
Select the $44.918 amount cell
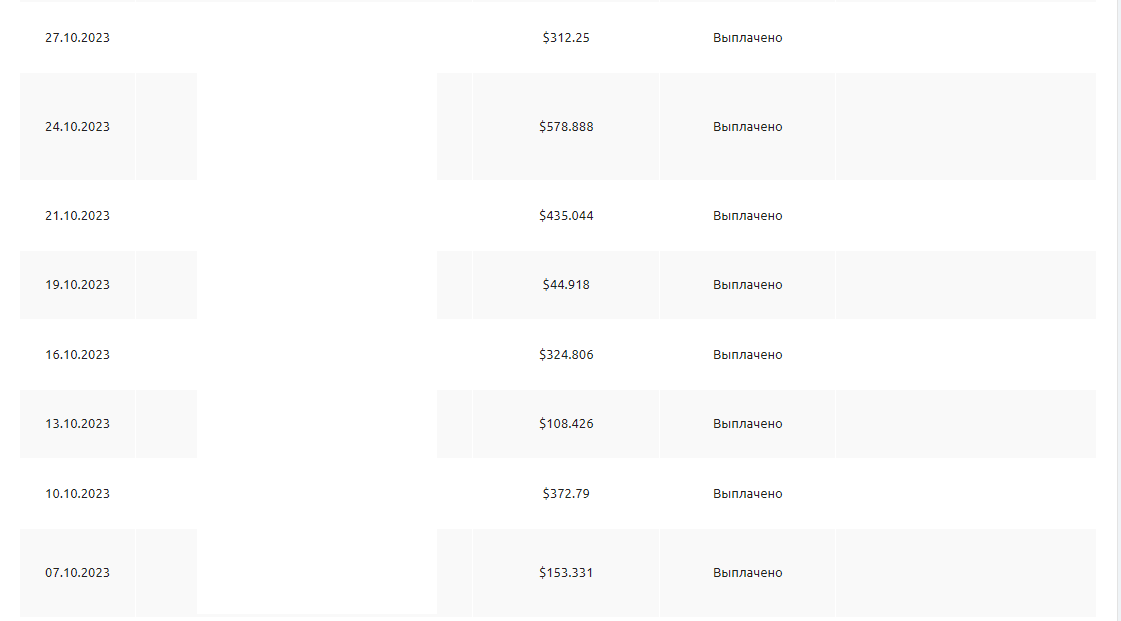pos(566,285)
